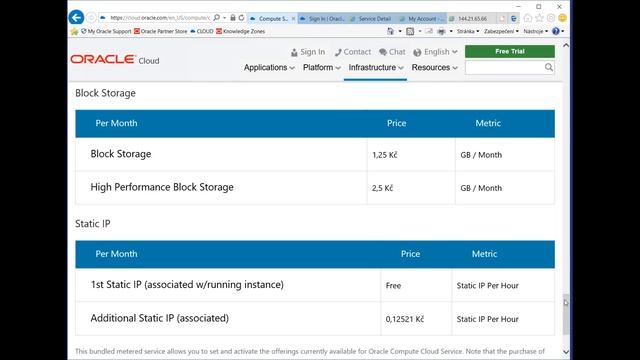
Task: Click the Sign In link
Action: [x=308, y=52]
